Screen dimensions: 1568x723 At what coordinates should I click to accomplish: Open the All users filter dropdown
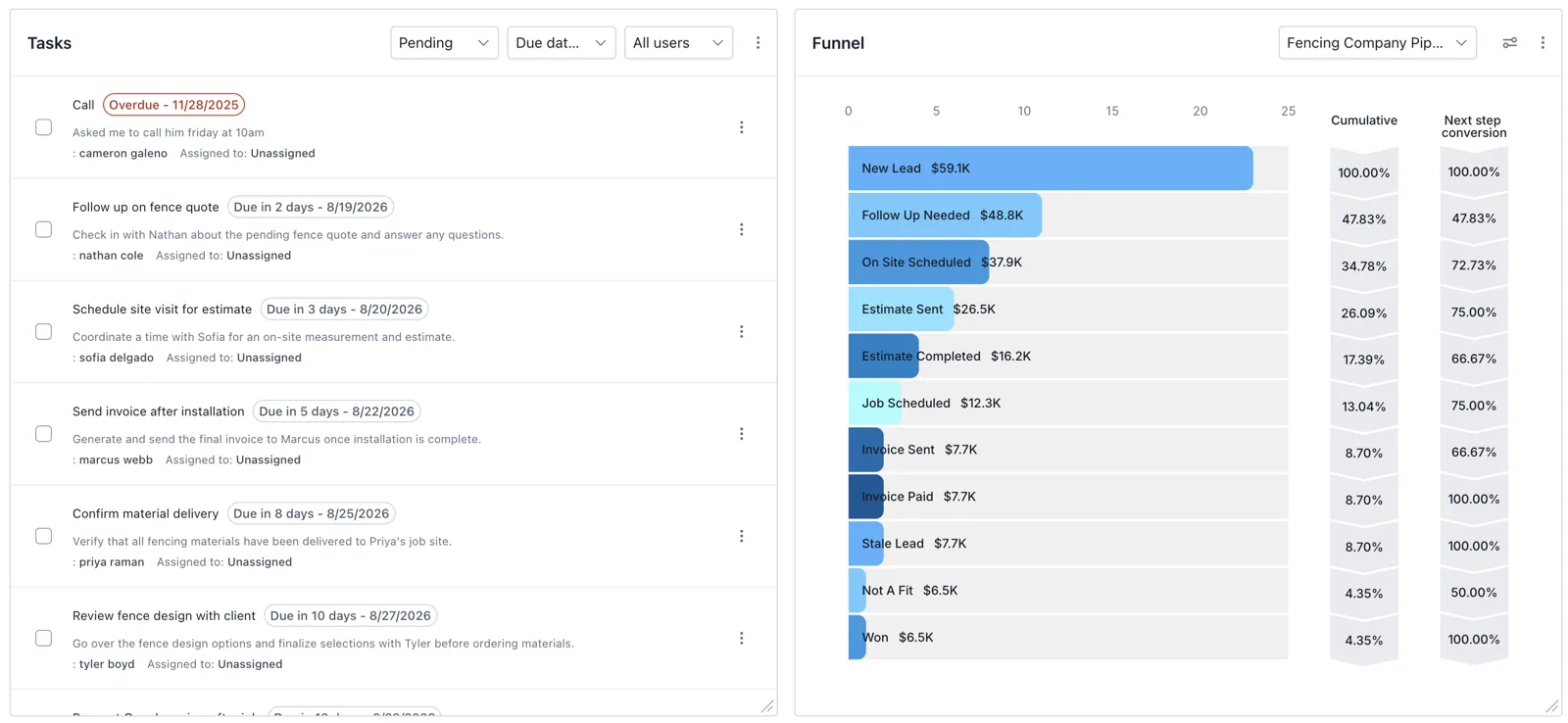click(678, 43)
